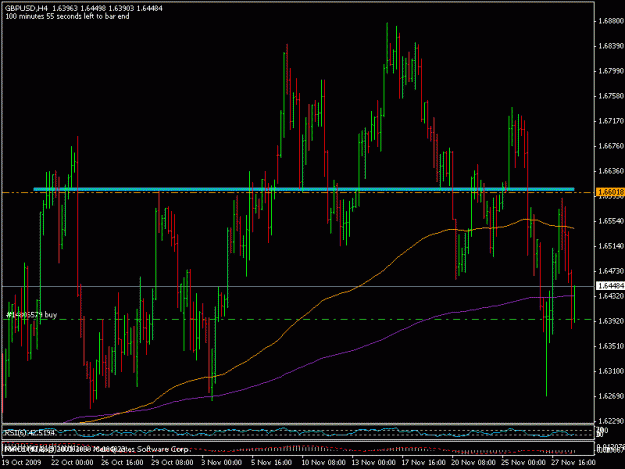The width and height of the screenshot is (625, 469).
Task: Click the orange 1.66018 price label
Action: coord(610,192)
